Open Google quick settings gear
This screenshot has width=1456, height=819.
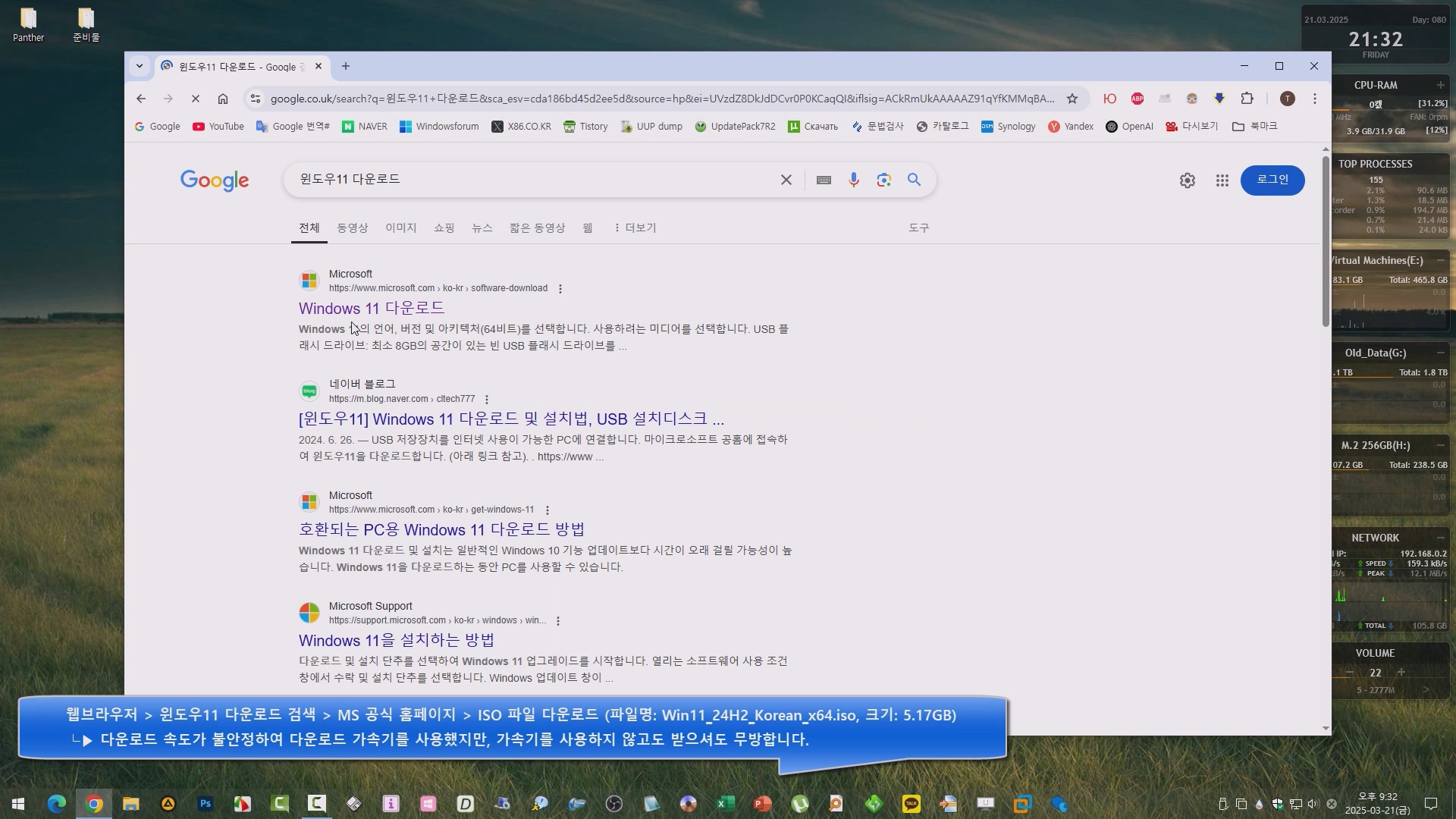(1187, 180)
